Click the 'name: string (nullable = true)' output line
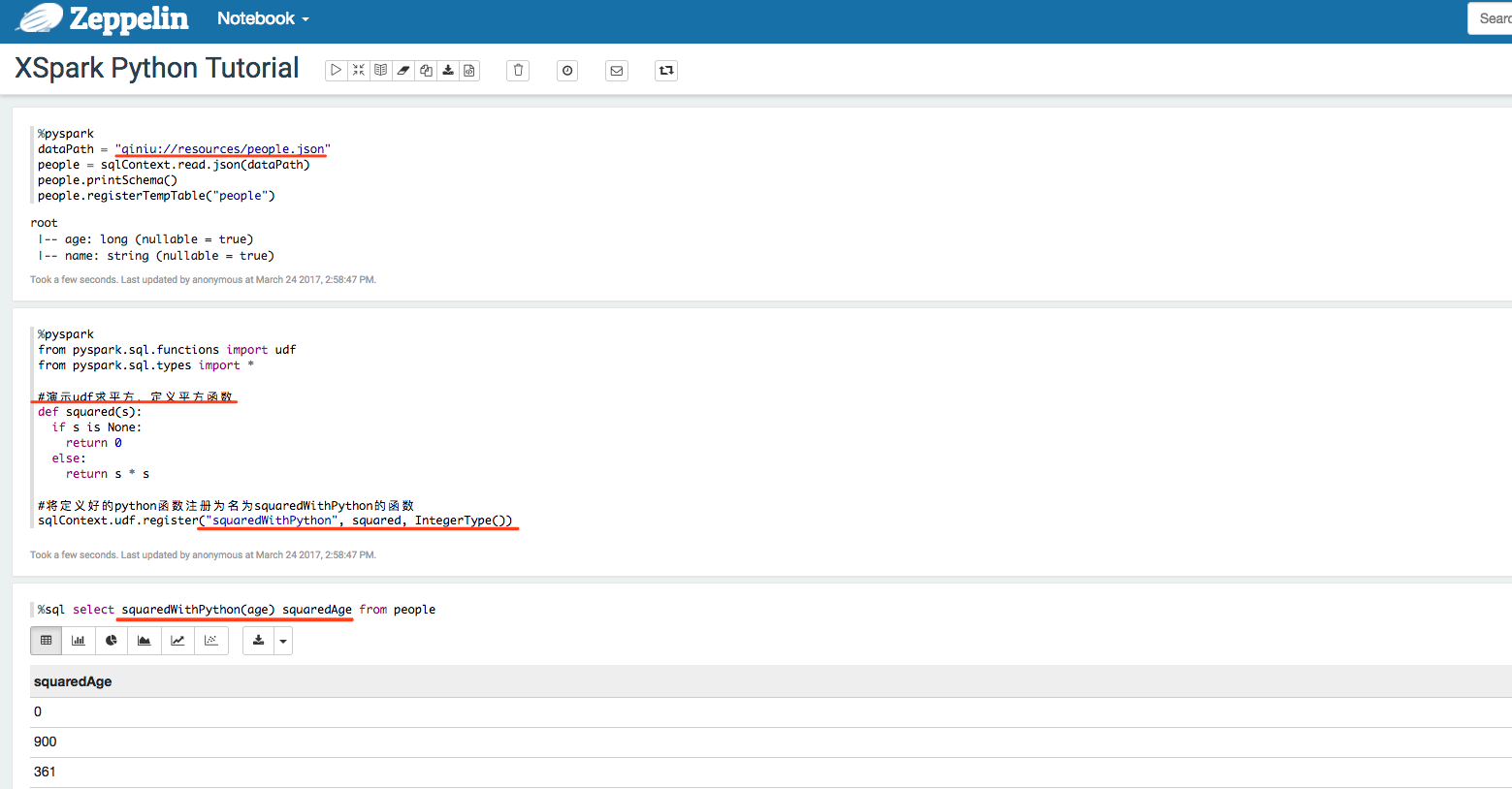Viewport: 1512px width, 789px height. point(156,256)
